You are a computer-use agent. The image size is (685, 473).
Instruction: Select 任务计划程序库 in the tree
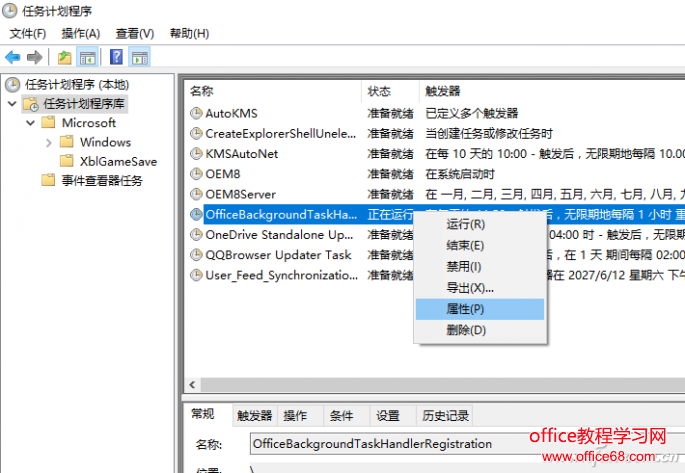click(83, 104)
